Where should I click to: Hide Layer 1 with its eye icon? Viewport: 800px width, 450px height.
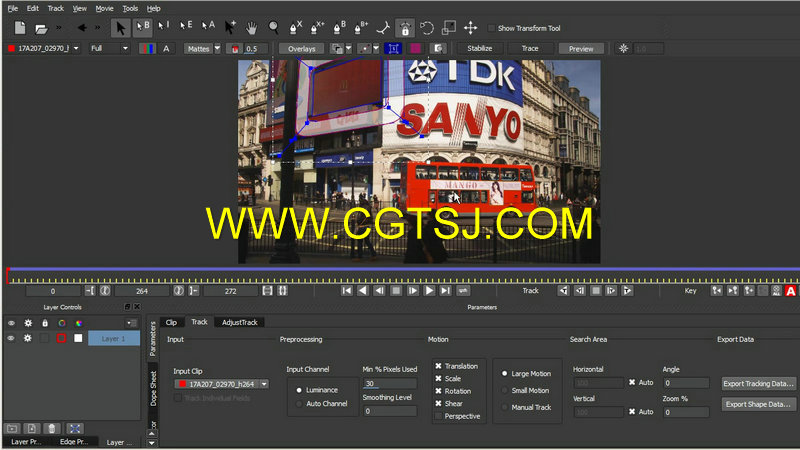(11, 338)
